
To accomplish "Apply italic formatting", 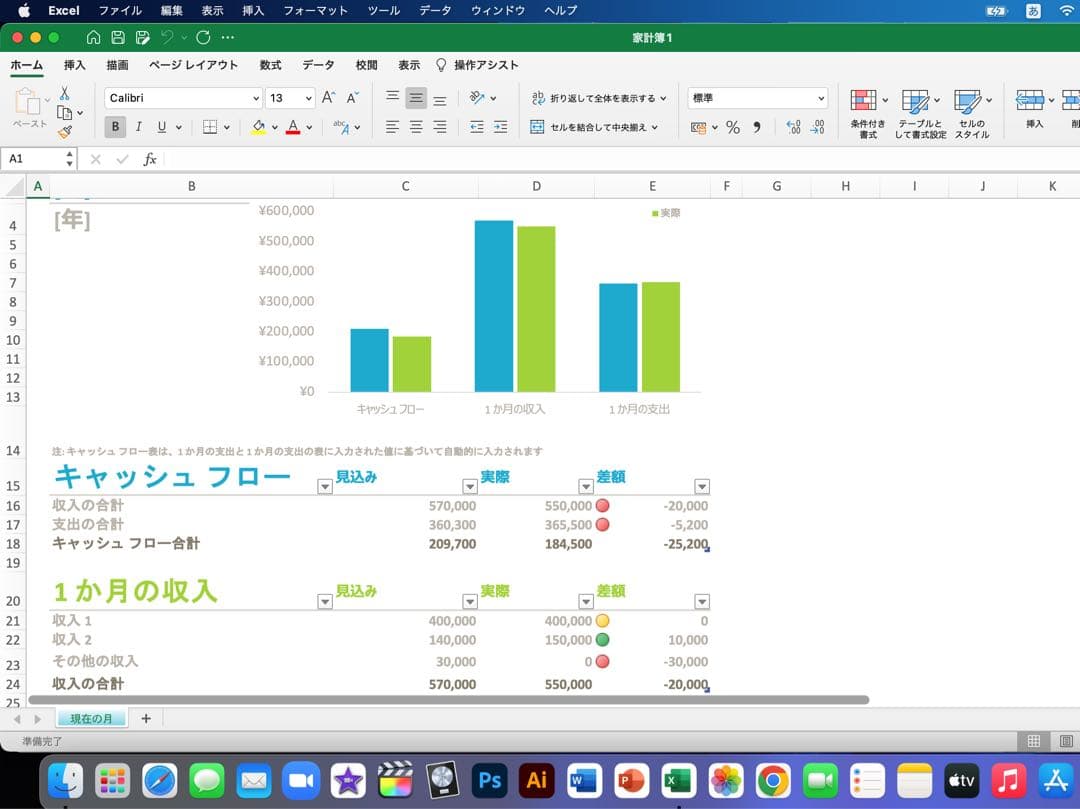I will pyautogui.click(x=139, y=126).
